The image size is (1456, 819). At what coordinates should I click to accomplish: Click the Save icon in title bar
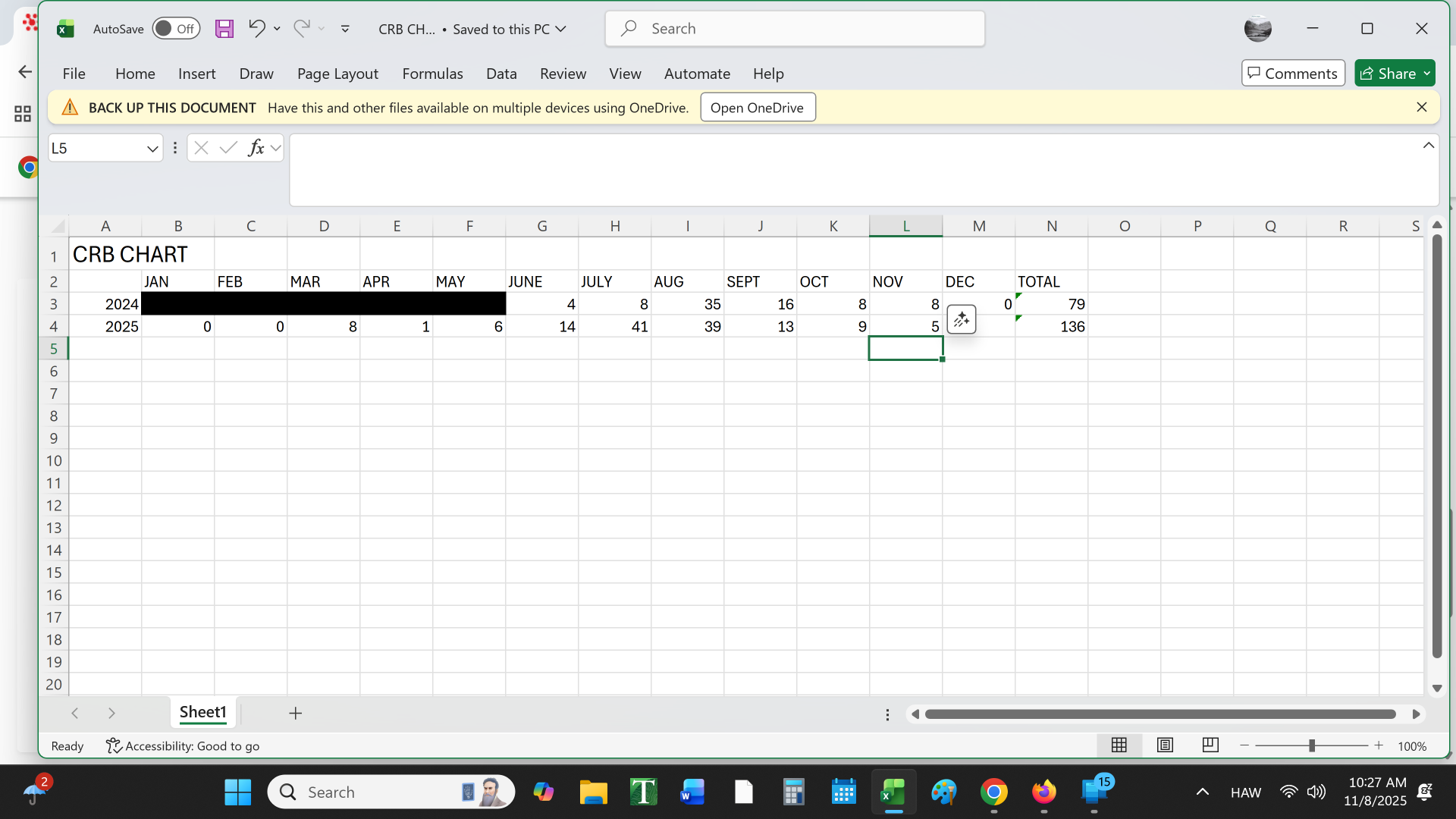click(224, 29)
